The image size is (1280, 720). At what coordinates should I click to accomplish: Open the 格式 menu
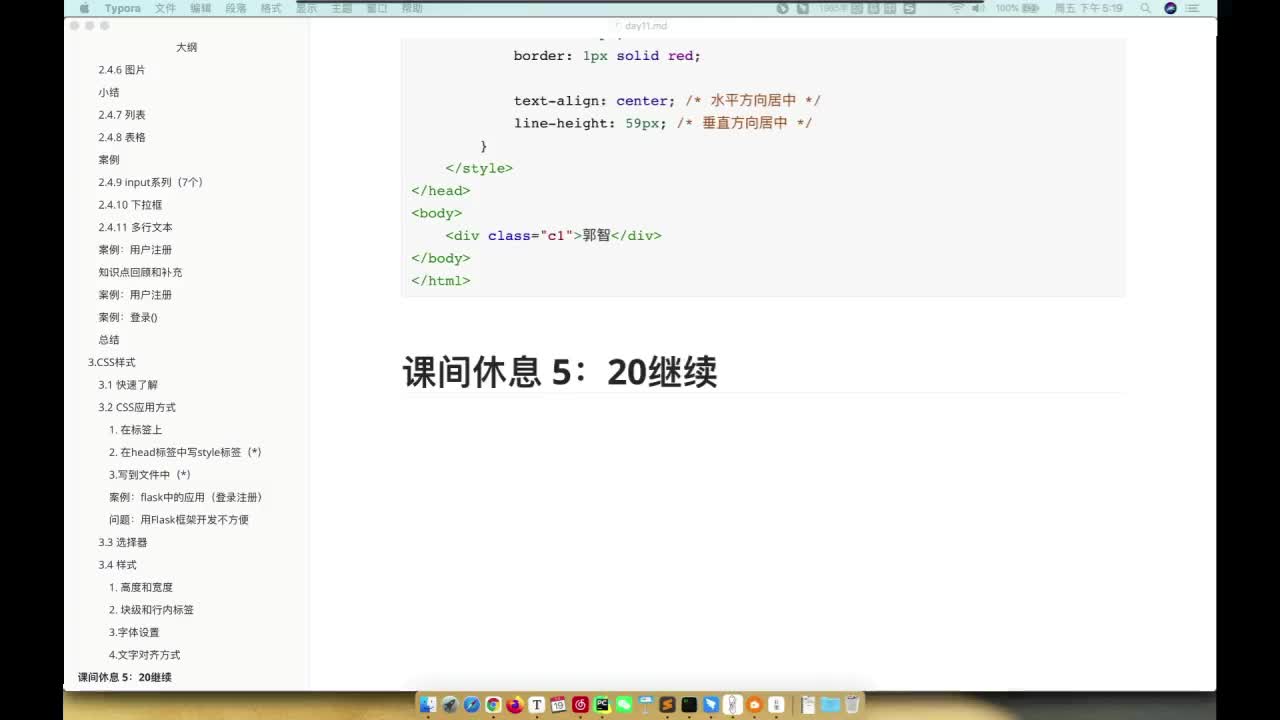point(271,8)
